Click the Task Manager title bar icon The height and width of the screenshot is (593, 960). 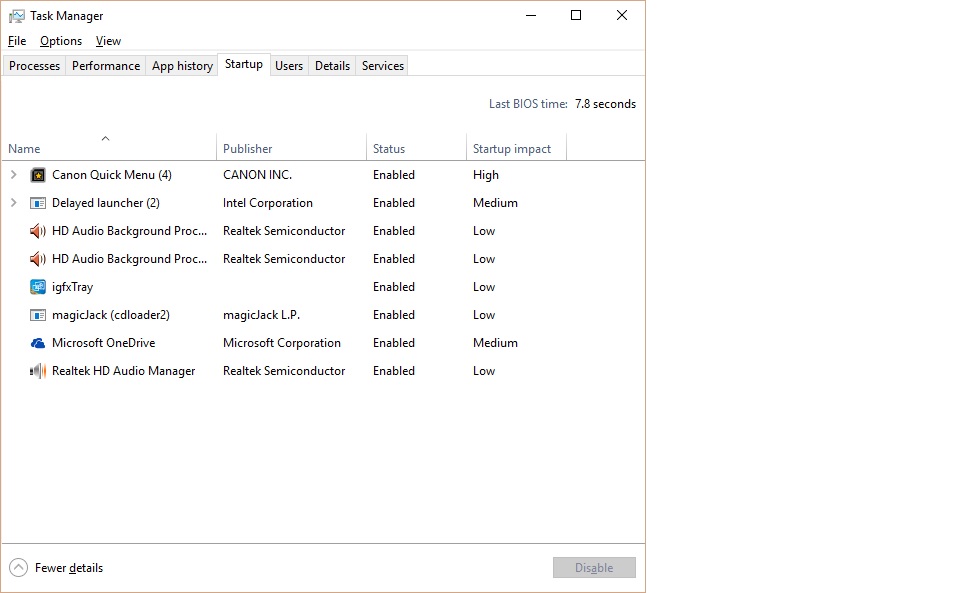[17, 16]
